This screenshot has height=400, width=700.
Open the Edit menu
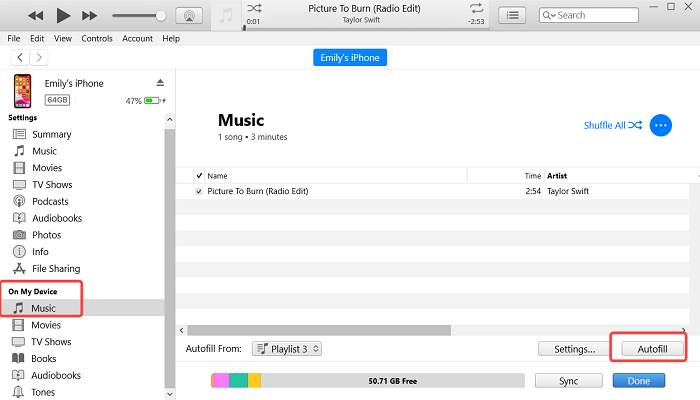pos(37,38)
